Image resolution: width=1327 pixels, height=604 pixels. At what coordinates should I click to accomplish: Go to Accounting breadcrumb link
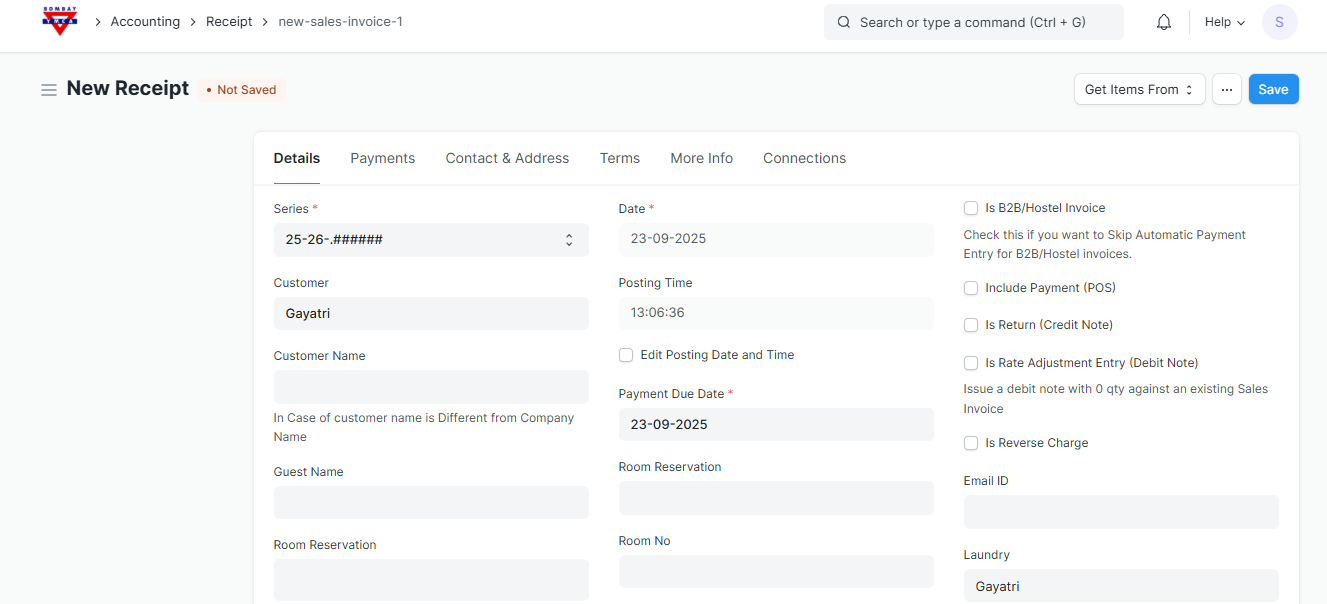point(145,21)
